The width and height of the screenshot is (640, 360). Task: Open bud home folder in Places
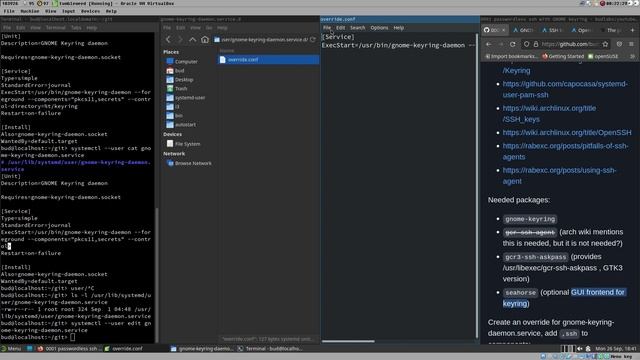(x=176, y=71)
